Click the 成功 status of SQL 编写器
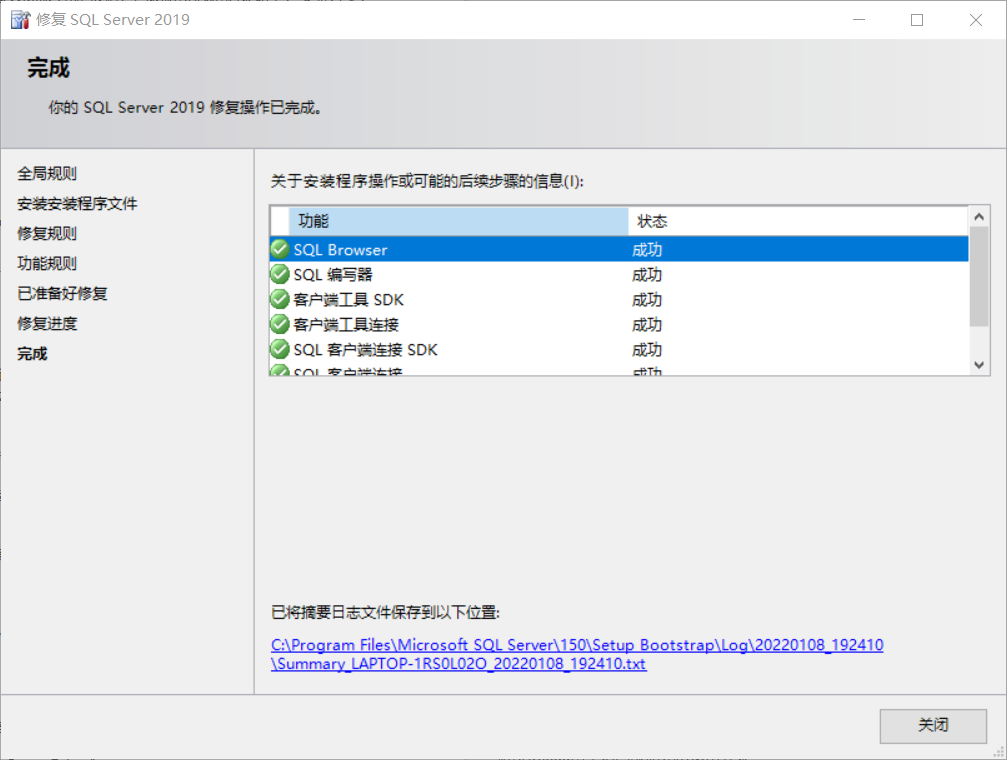Screen dimensions: 1007x760 647,274
